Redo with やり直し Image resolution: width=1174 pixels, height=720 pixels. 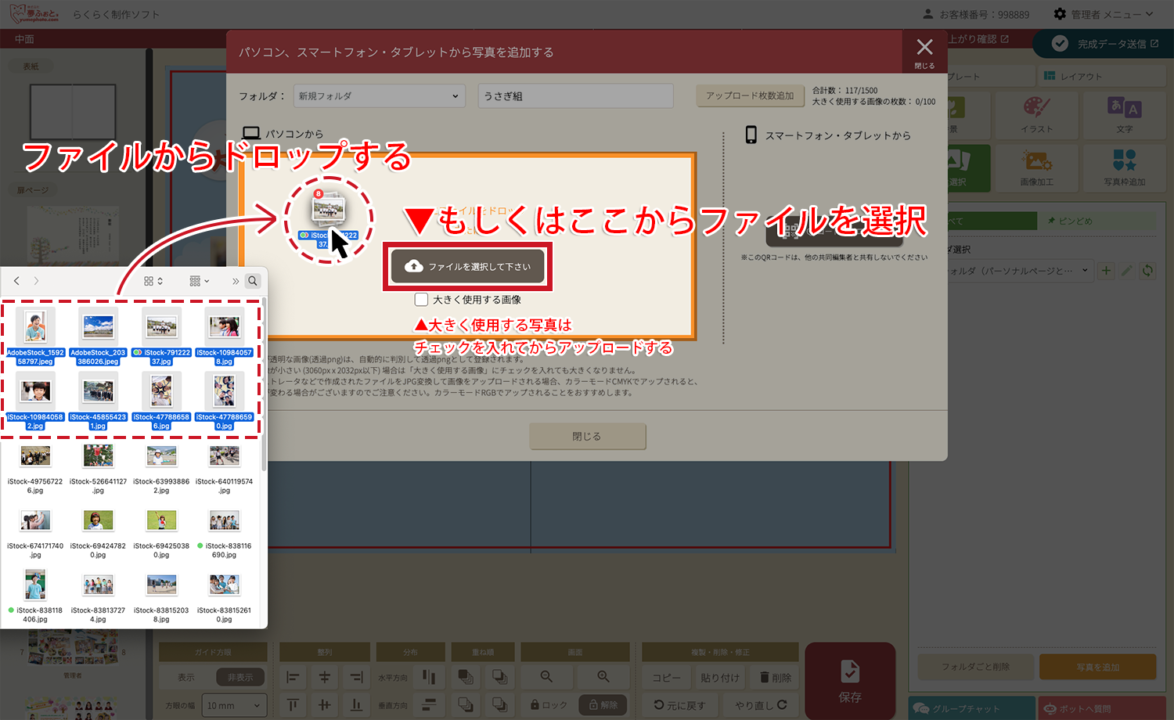click(761, 704)
